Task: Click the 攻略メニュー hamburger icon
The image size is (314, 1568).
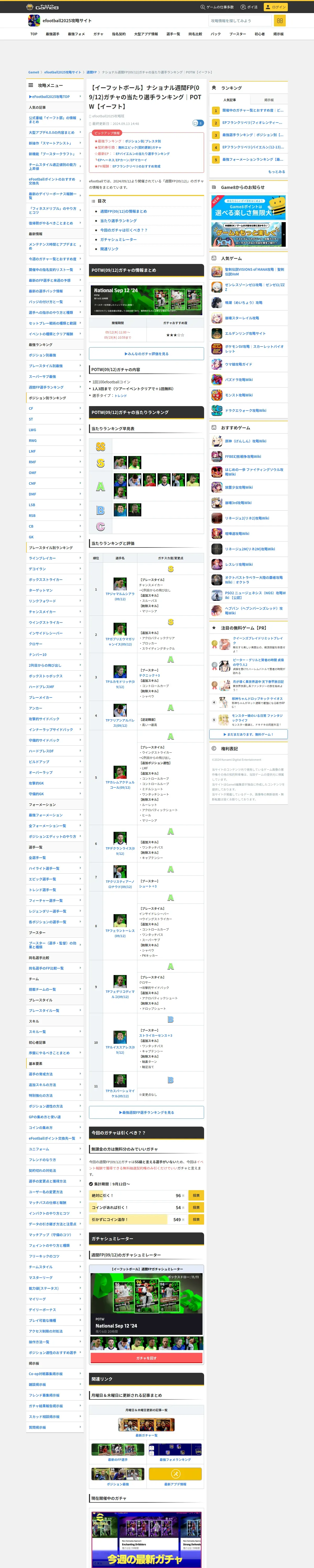Action: click(31, 85)
